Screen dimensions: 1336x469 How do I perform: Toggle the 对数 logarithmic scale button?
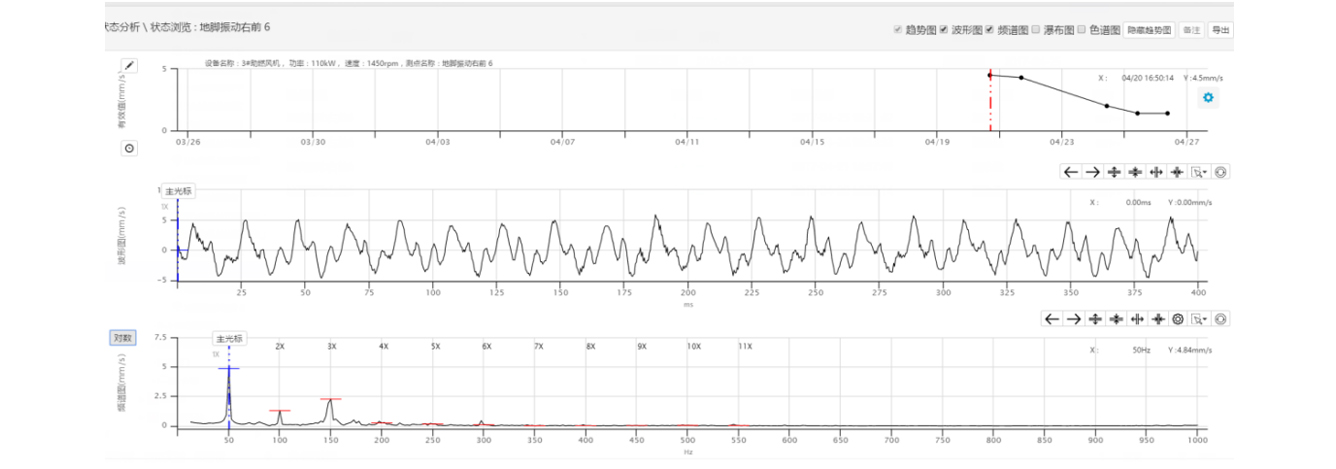coord(121,338)
